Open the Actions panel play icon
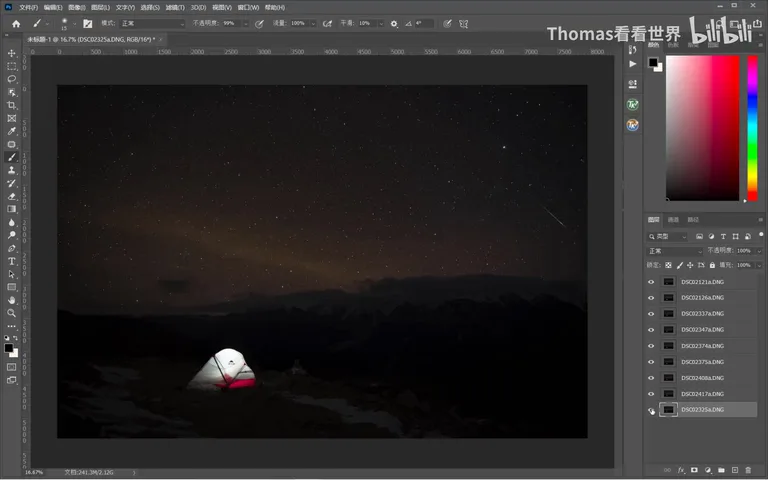 click(x=633, y=64)
